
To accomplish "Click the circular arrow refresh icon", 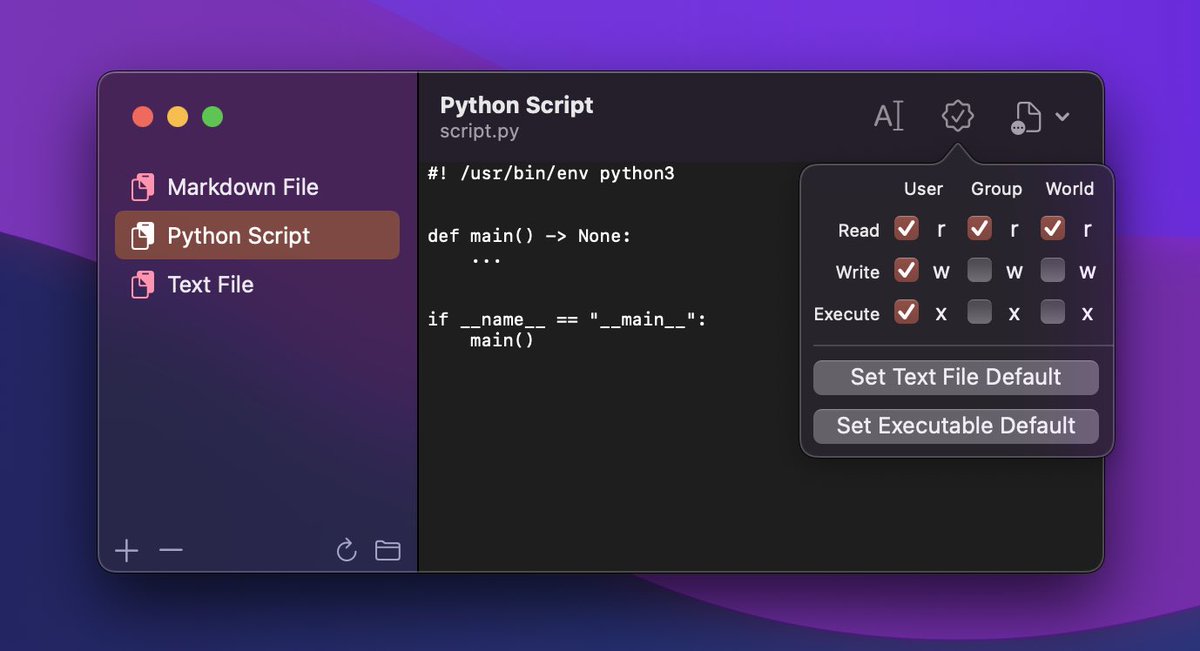I will point(346,550).
